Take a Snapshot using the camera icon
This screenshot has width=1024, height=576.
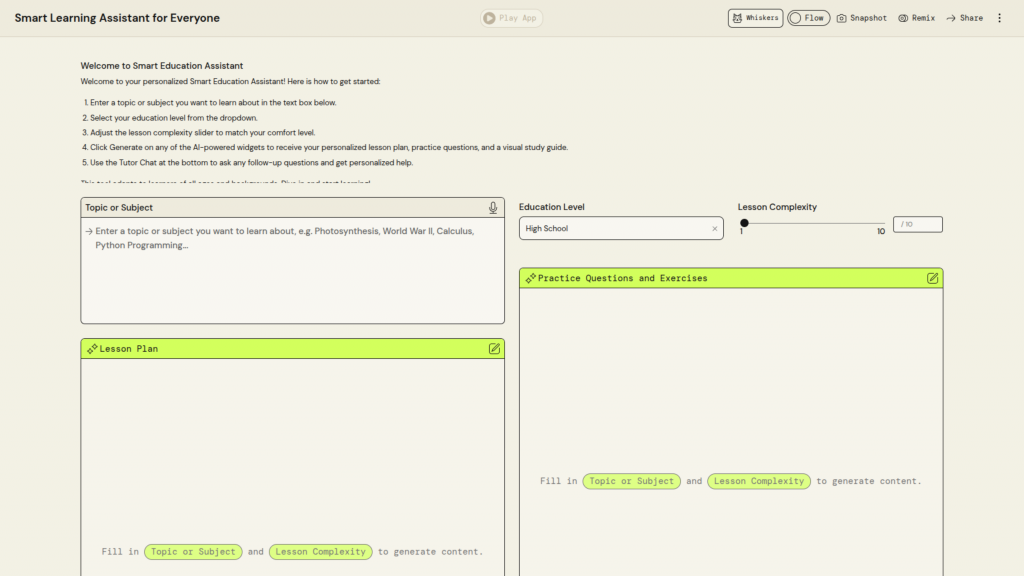(x=861, y=18)
